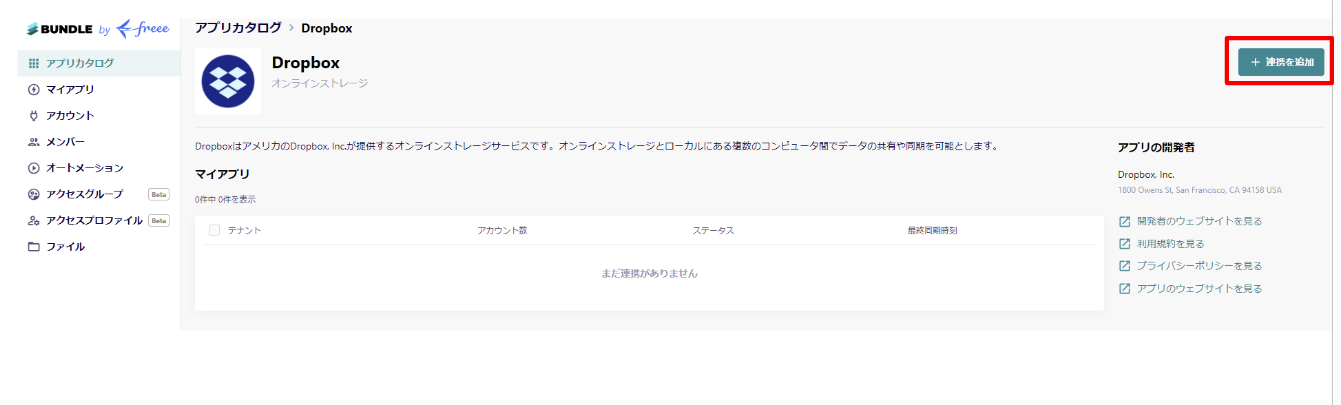The height and width of the screenshot is (405, 1341).
Task: Click the BUNDLE by freee logo
Action: [x=97, y=29]
